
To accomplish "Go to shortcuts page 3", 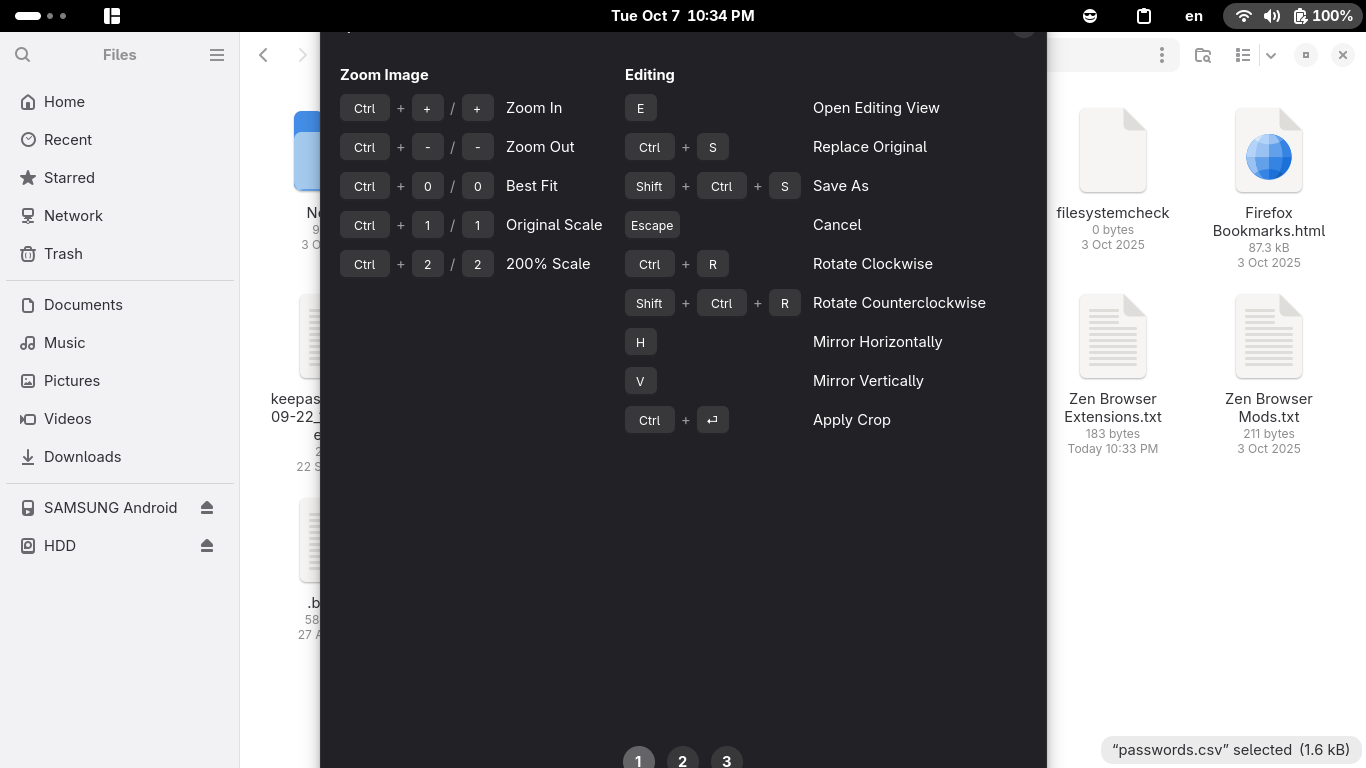I will pyautogui.click(x=726, y=760).
